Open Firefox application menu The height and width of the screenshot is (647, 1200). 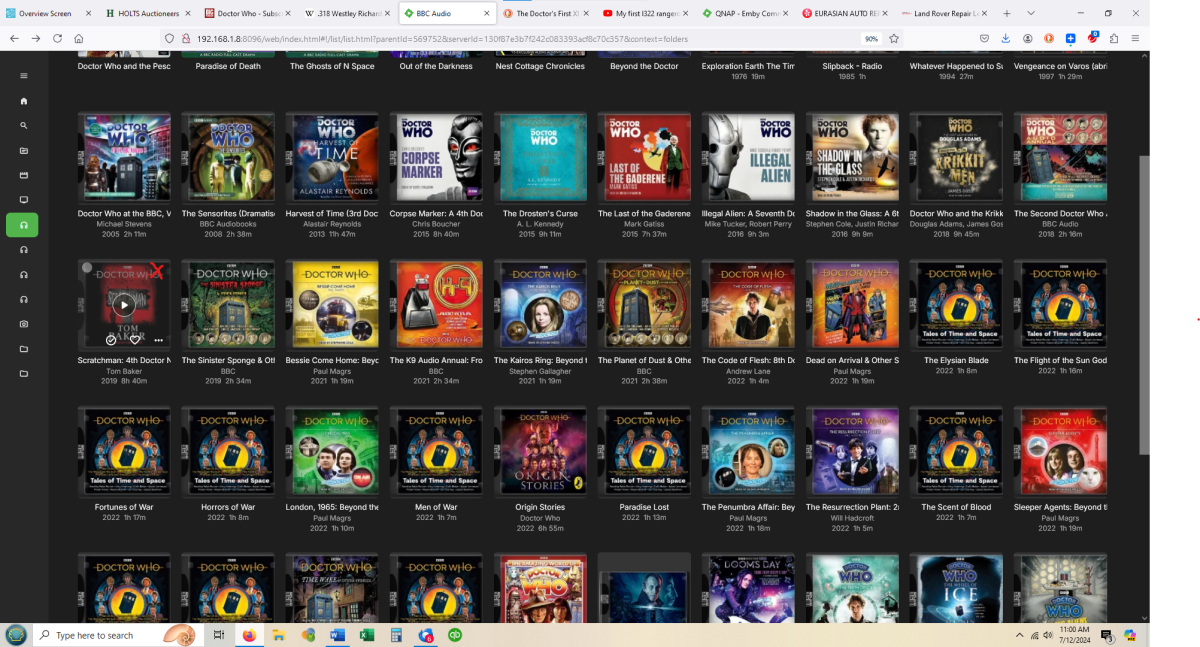1135,38
